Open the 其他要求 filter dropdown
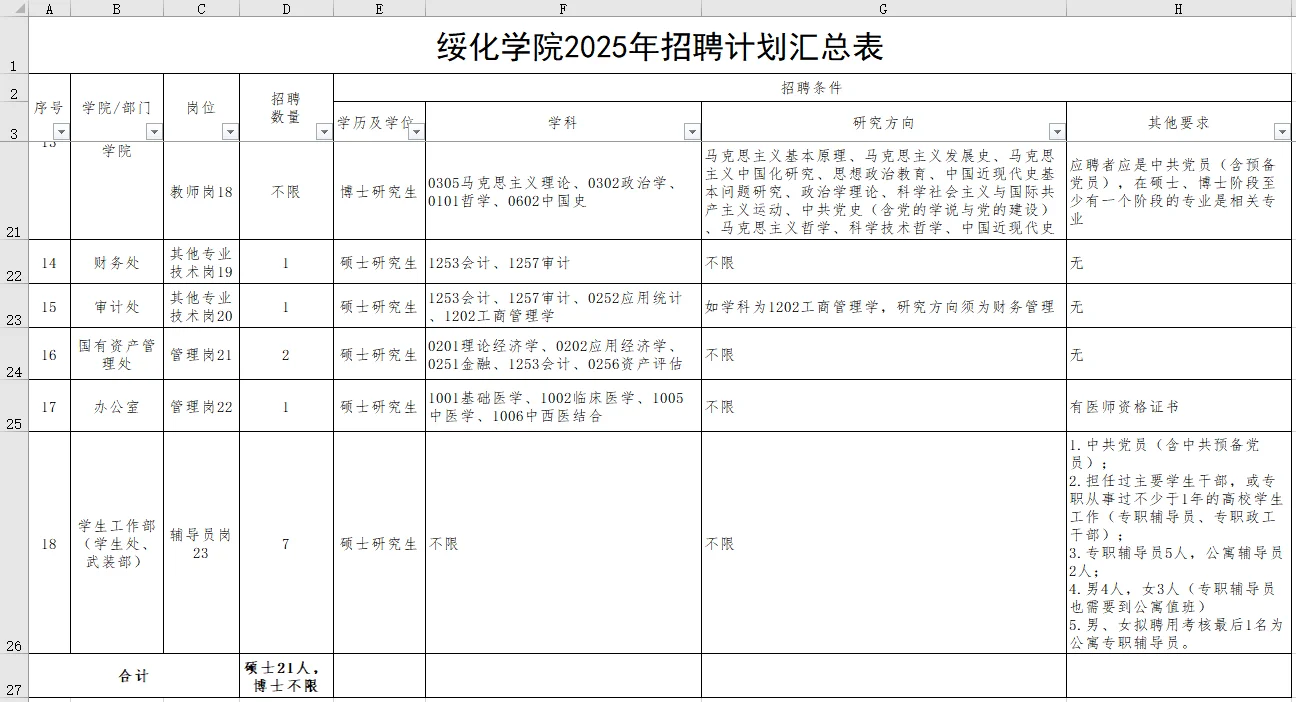 click(x=1281, y=130)
